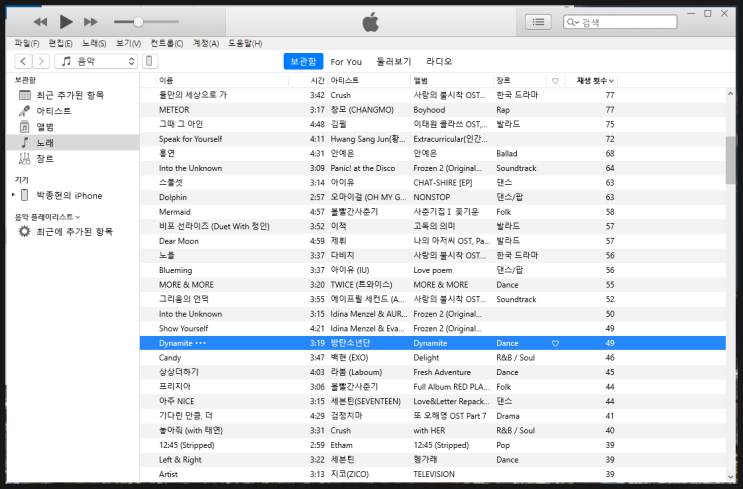The image size is (743, 489).
Task: Click the search field
Action: point(620,22)
